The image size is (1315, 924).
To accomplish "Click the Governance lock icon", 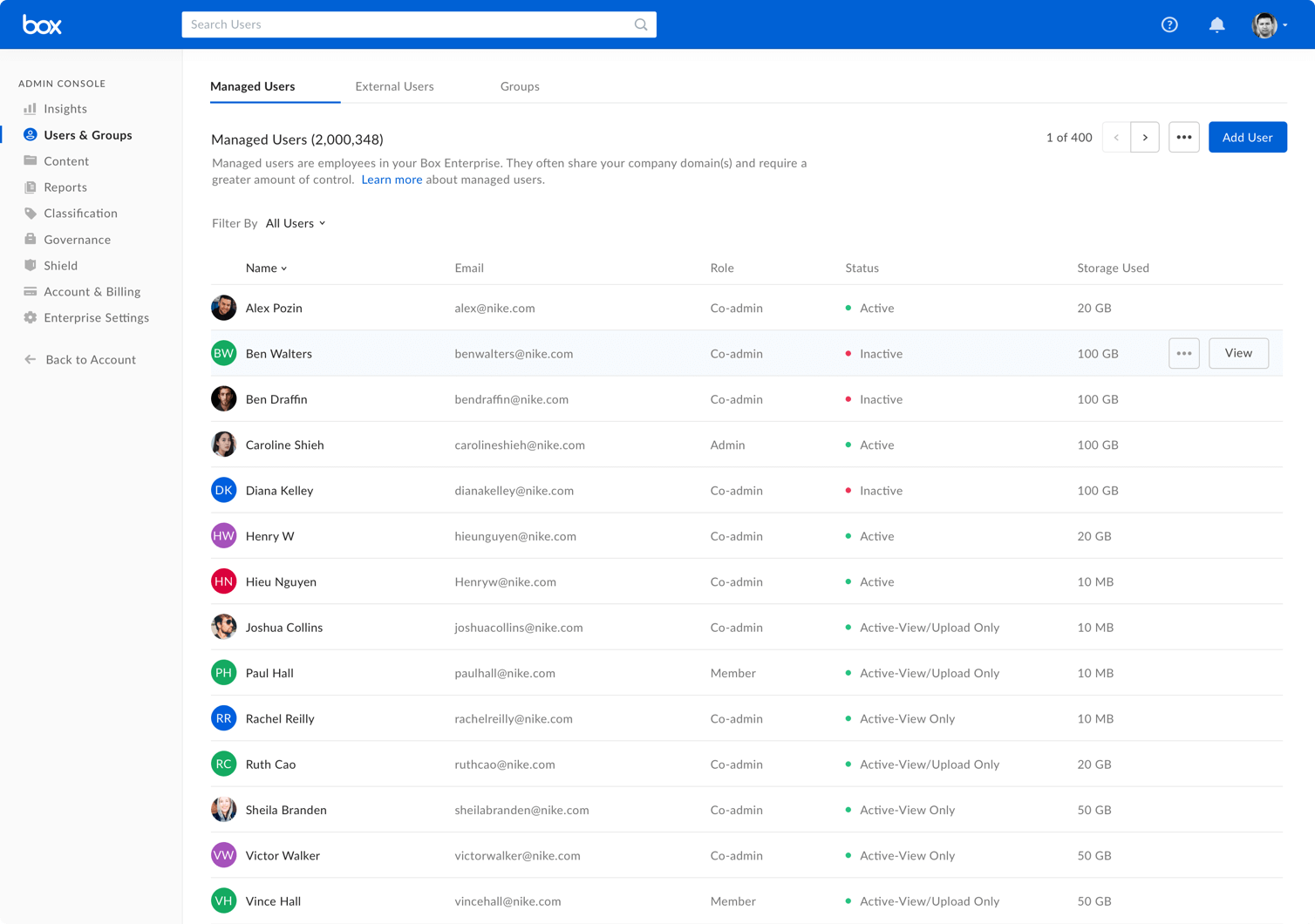I will [31, 239].
